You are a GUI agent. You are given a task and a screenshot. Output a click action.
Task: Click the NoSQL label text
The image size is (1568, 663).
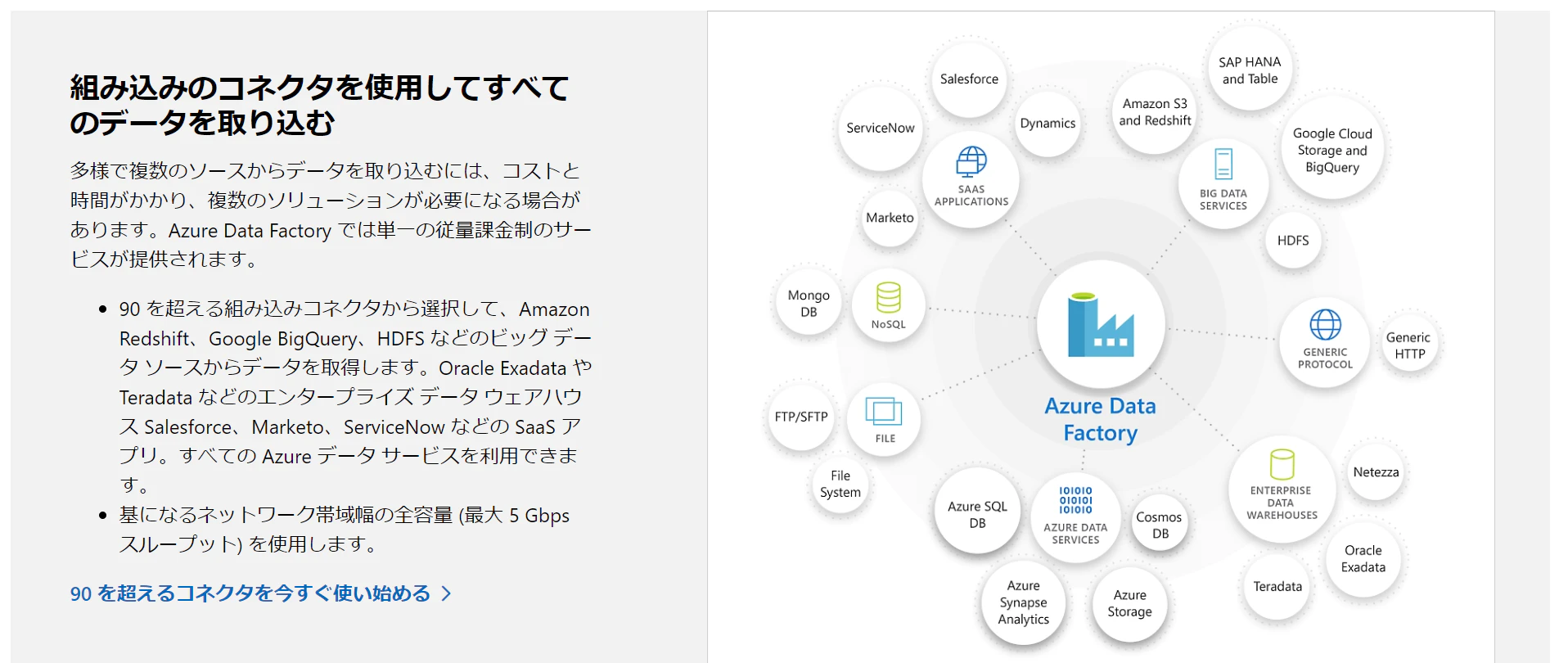coord(889,325)
